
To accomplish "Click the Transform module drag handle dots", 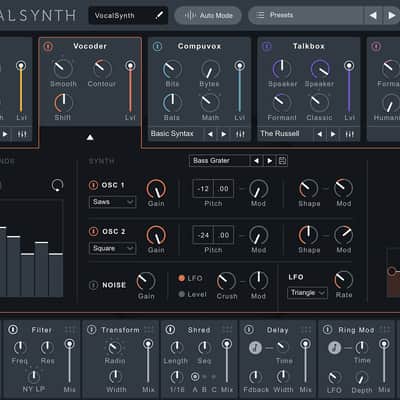I will click(x=149, y=330).
